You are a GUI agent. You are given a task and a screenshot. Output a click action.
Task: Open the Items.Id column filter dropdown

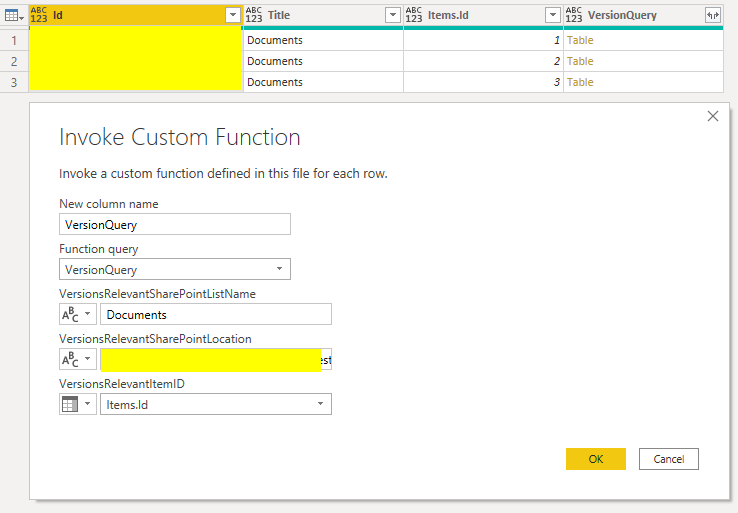point(553,16)
